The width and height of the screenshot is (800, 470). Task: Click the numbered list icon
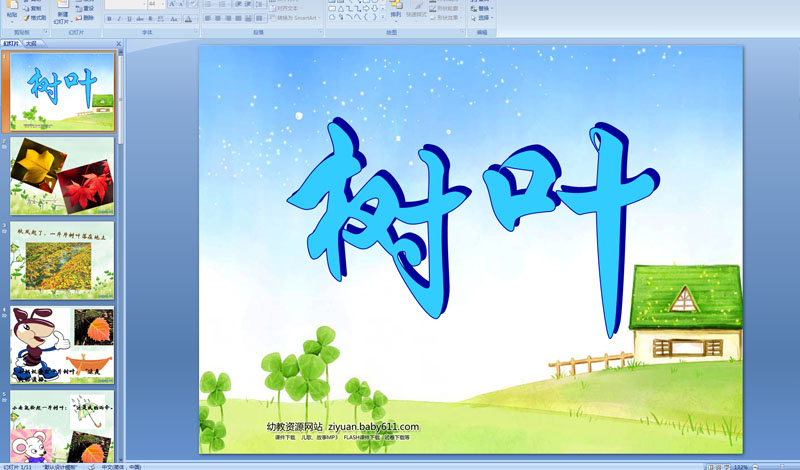(224, 4)
